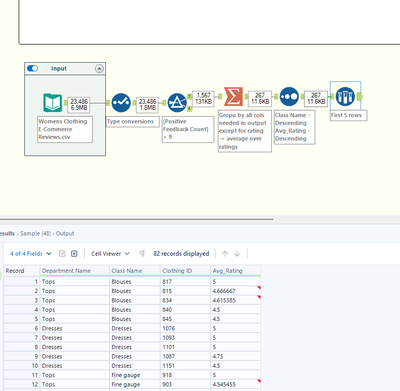Click the results data actions icon
This screenshot has width=400, height=391.
(x=74, y=254)
